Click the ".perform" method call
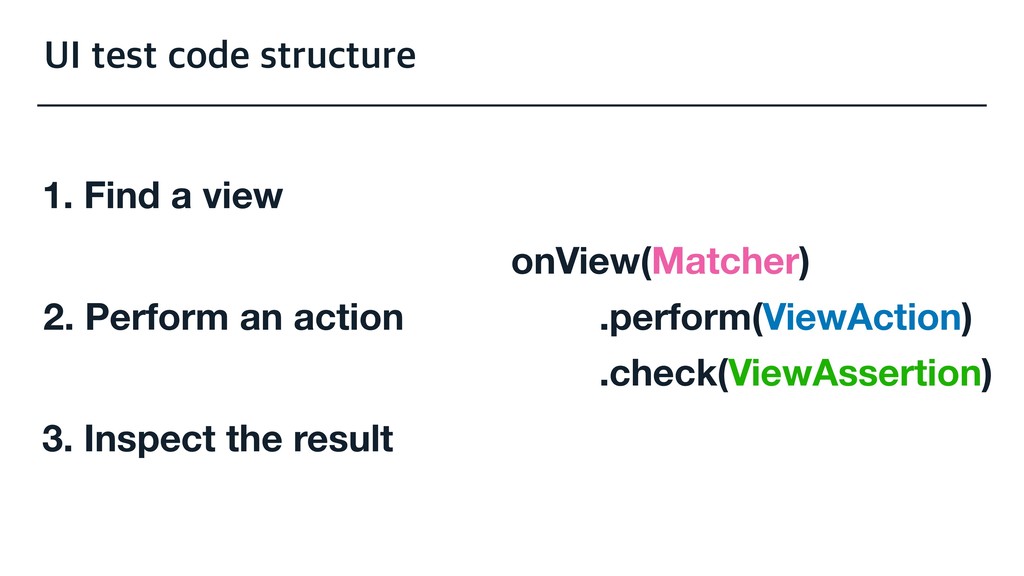This screenshot has height=576, width=1024. pos(673,318)
